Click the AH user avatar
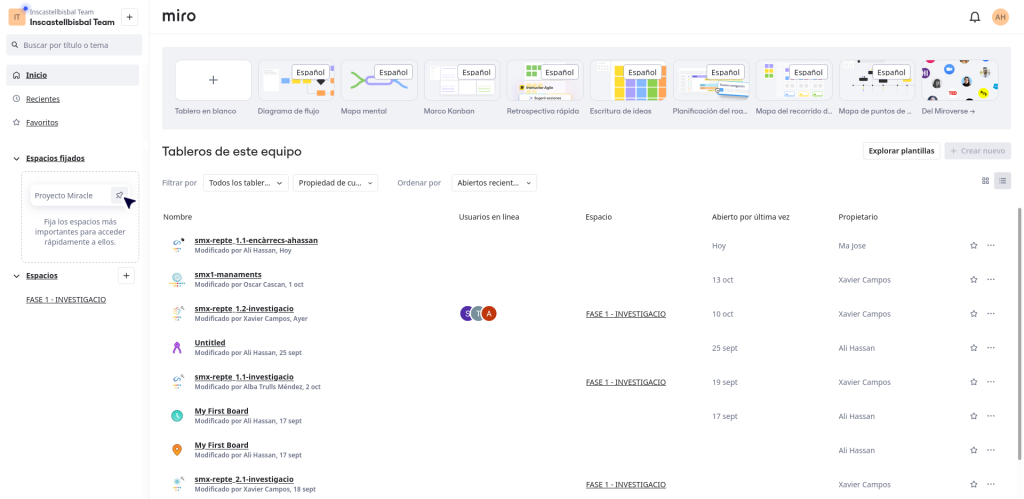1024x499 pixels. (1000, 17)
